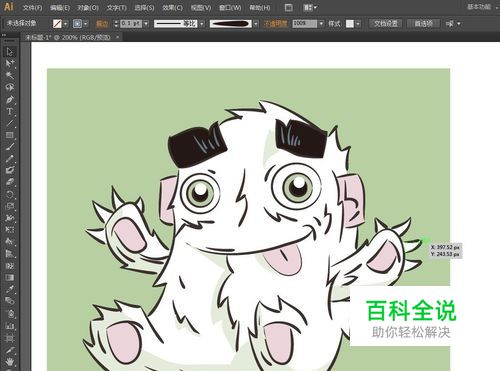Viewport: 500px width, 371px height.
Task: Select the Blob Brush tool
Action: tap(9, 170)
